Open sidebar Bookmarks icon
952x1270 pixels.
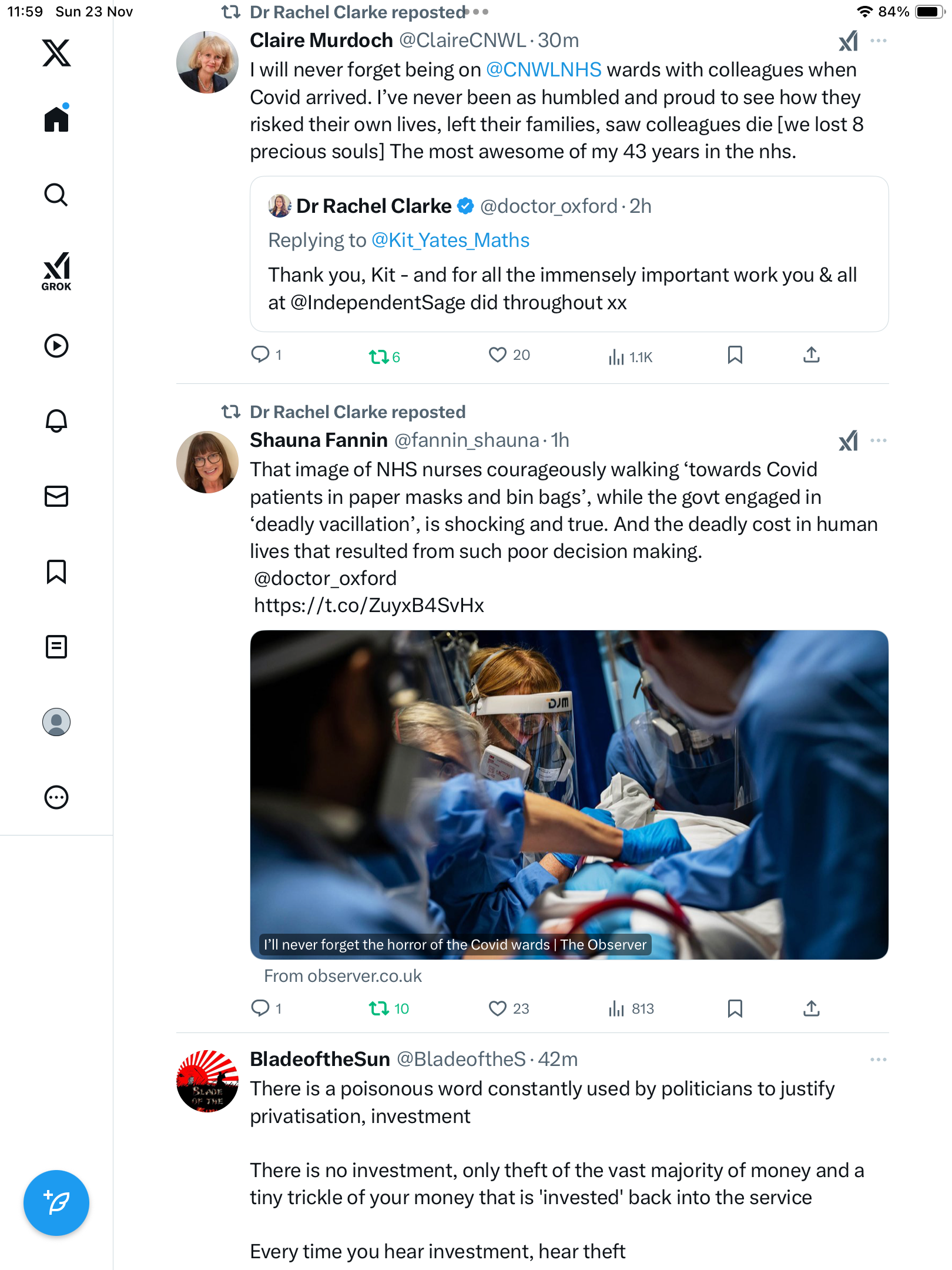(56, 571)
